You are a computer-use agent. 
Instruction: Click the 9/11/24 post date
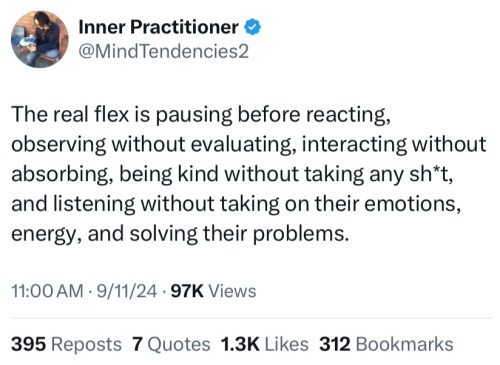pos(127,291)
